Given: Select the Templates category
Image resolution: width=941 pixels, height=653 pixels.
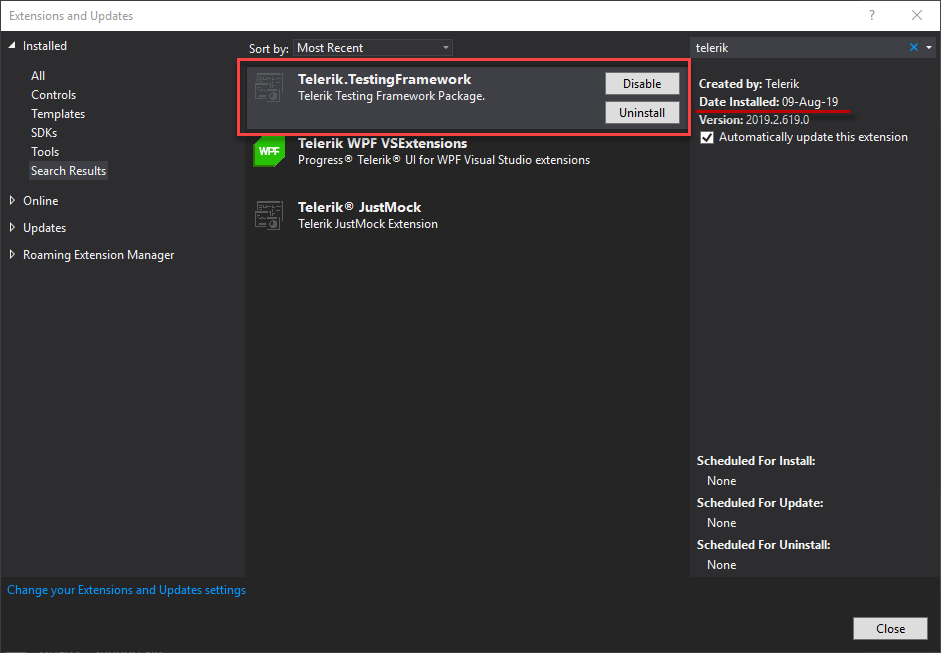Looking at the screenshot, I should point(58,114).
